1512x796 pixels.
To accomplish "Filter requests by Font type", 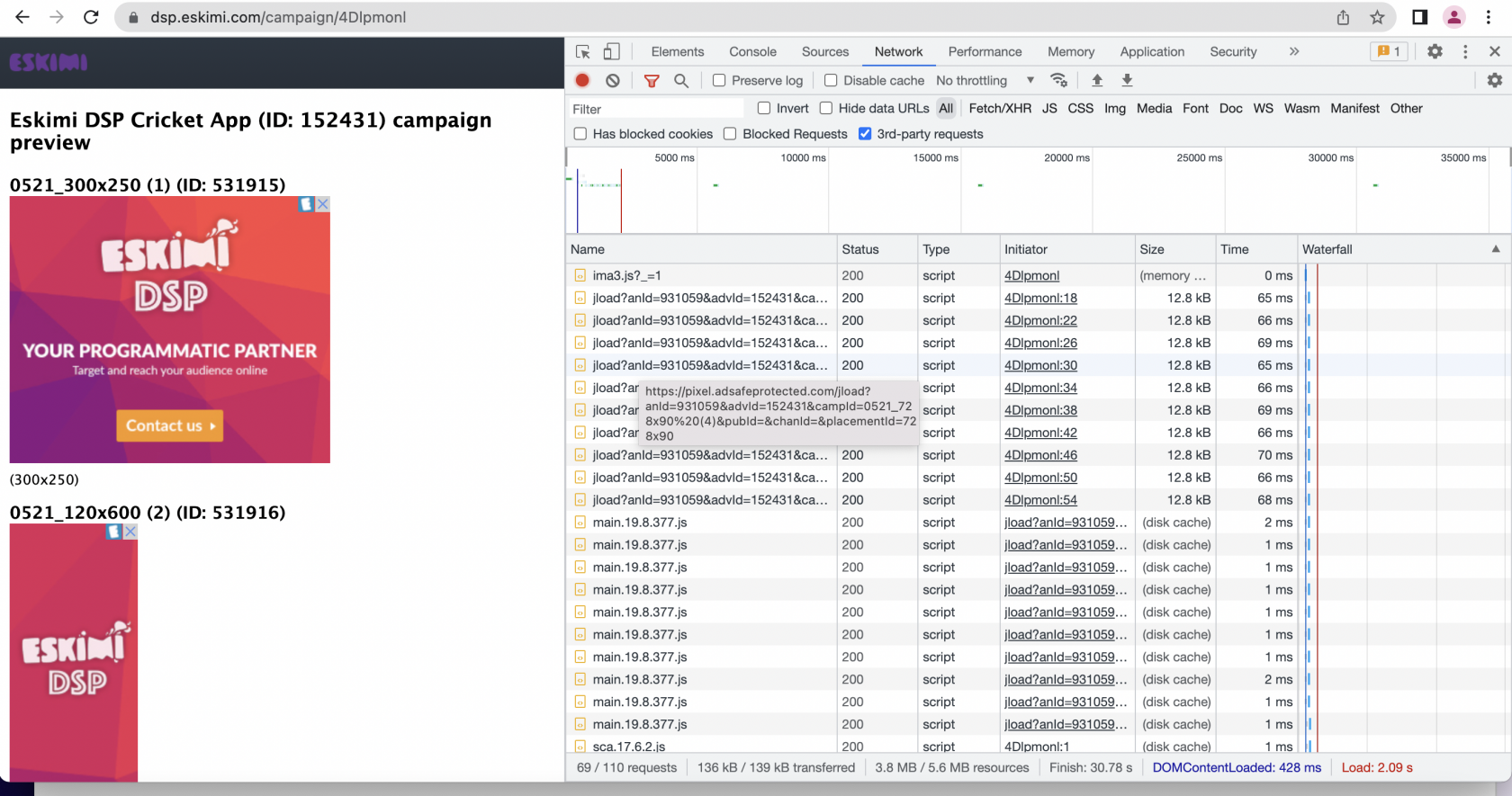I will (1195, 108).
